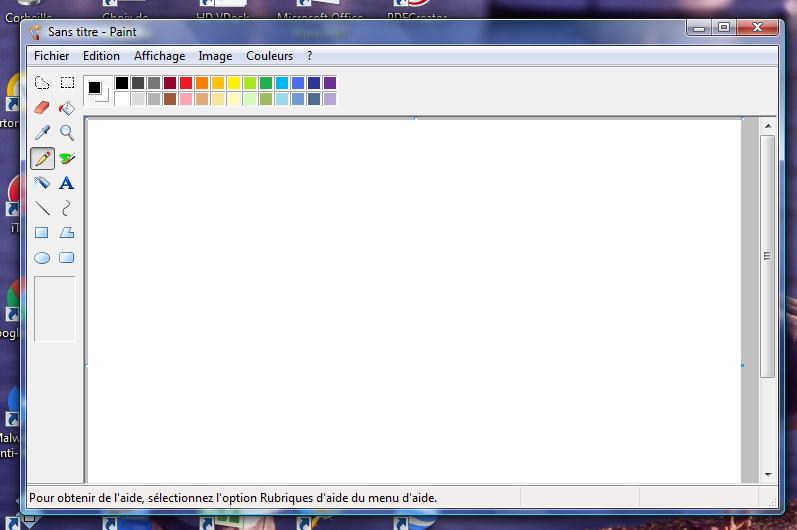797x530 pixels.
Task: Choose the Eraser tool
Action: click(42, 108)
